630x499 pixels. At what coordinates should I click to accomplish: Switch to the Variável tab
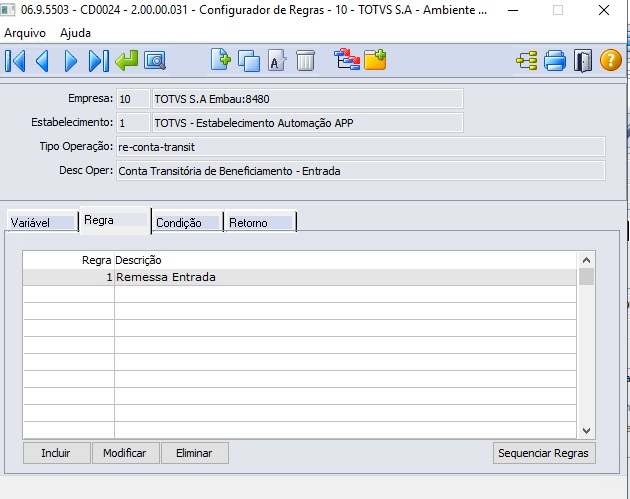tap(42, 222)
